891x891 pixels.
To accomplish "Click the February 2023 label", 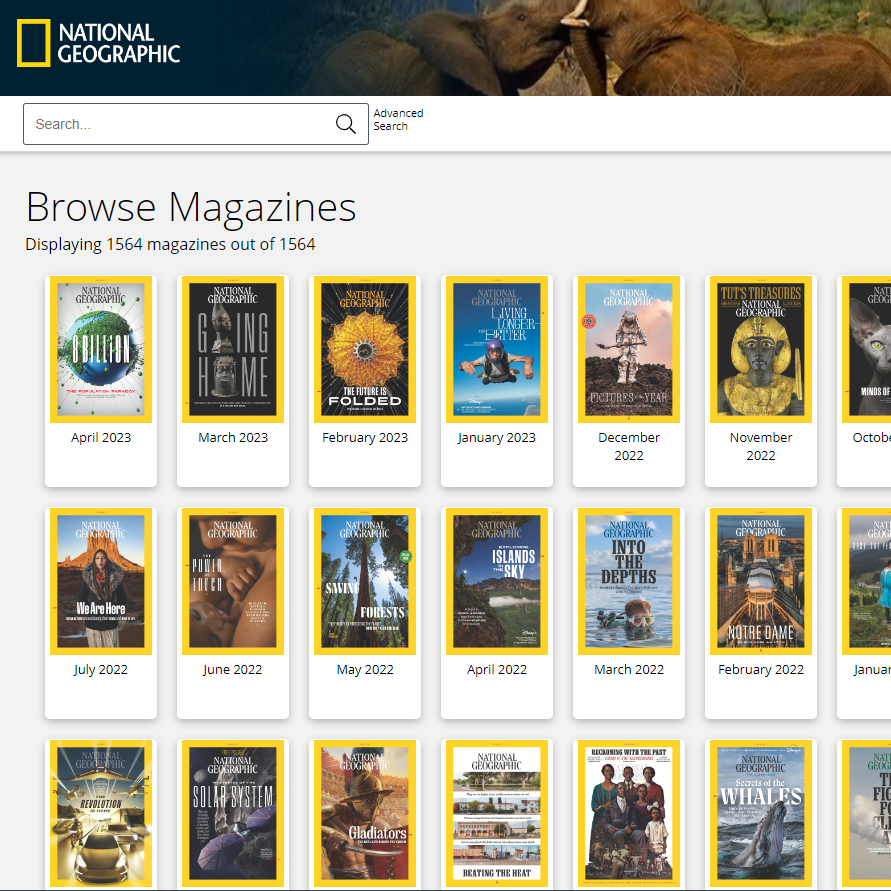I will tap(365, 438).
